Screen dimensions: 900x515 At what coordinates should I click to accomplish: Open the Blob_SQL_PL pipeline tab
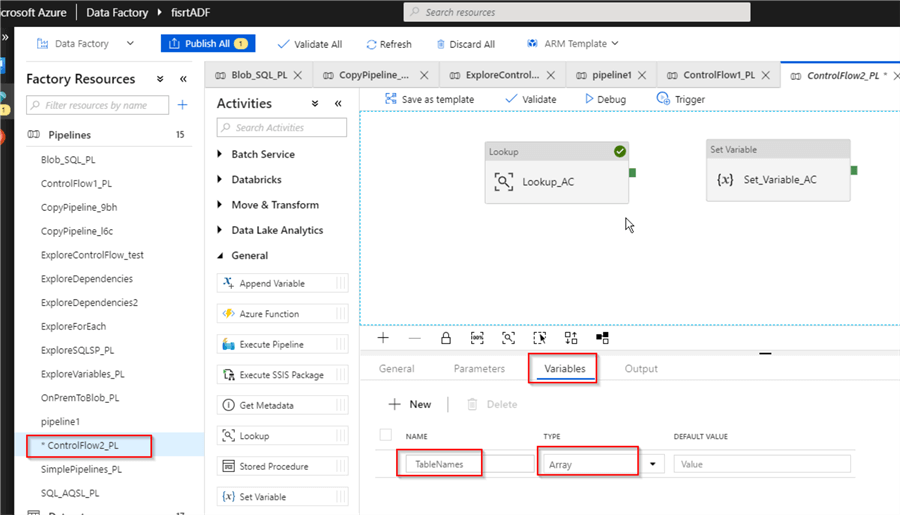pyautogui.click(x=259, y=75)
